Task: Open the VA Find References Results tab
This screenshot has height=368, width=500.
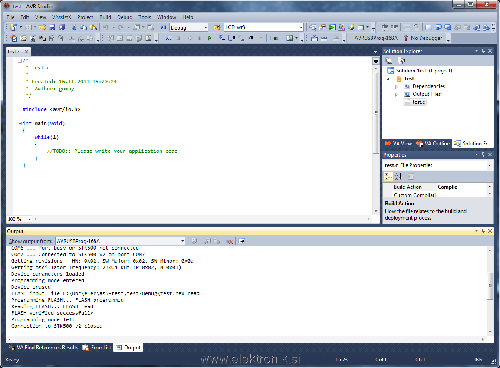Action: 43,347
